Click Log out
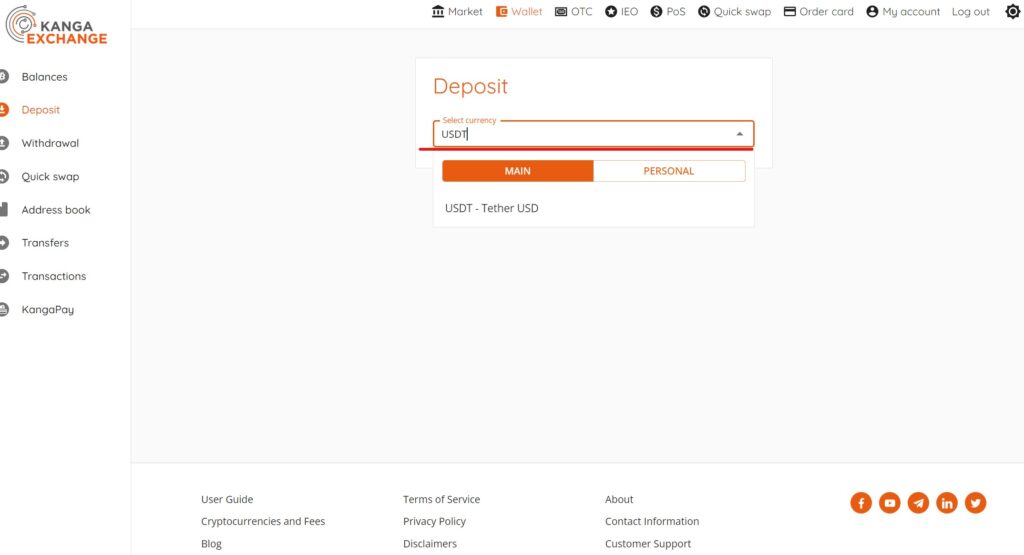This screenshot has height=555, width=1024. pos(970,12)
